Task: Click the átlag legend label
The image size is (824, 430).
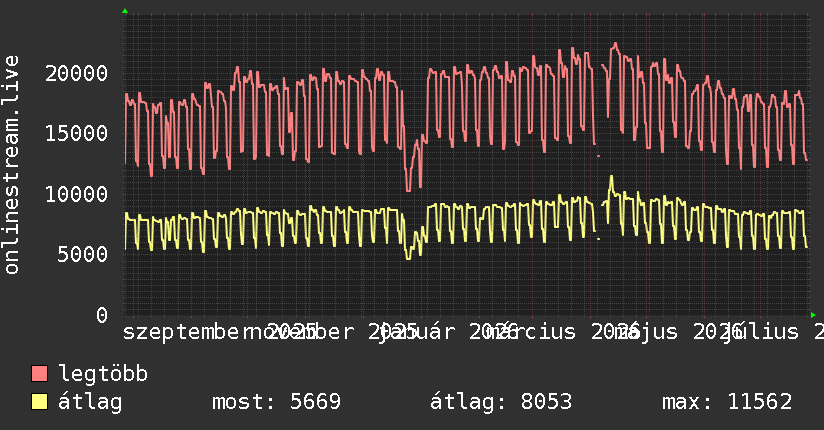Action: click(x=90, y=402)
